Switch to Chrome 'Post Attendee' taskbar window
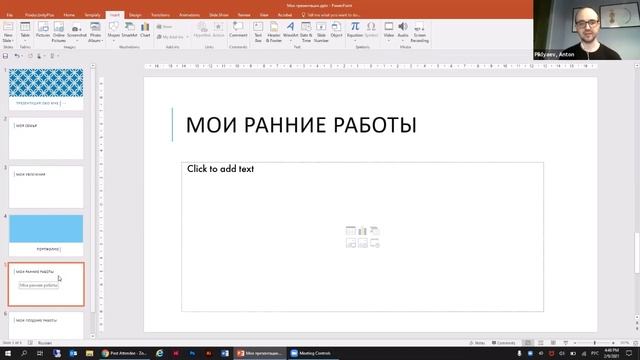Viewport: 640px width, 360px height. click(x=124, y=353)
